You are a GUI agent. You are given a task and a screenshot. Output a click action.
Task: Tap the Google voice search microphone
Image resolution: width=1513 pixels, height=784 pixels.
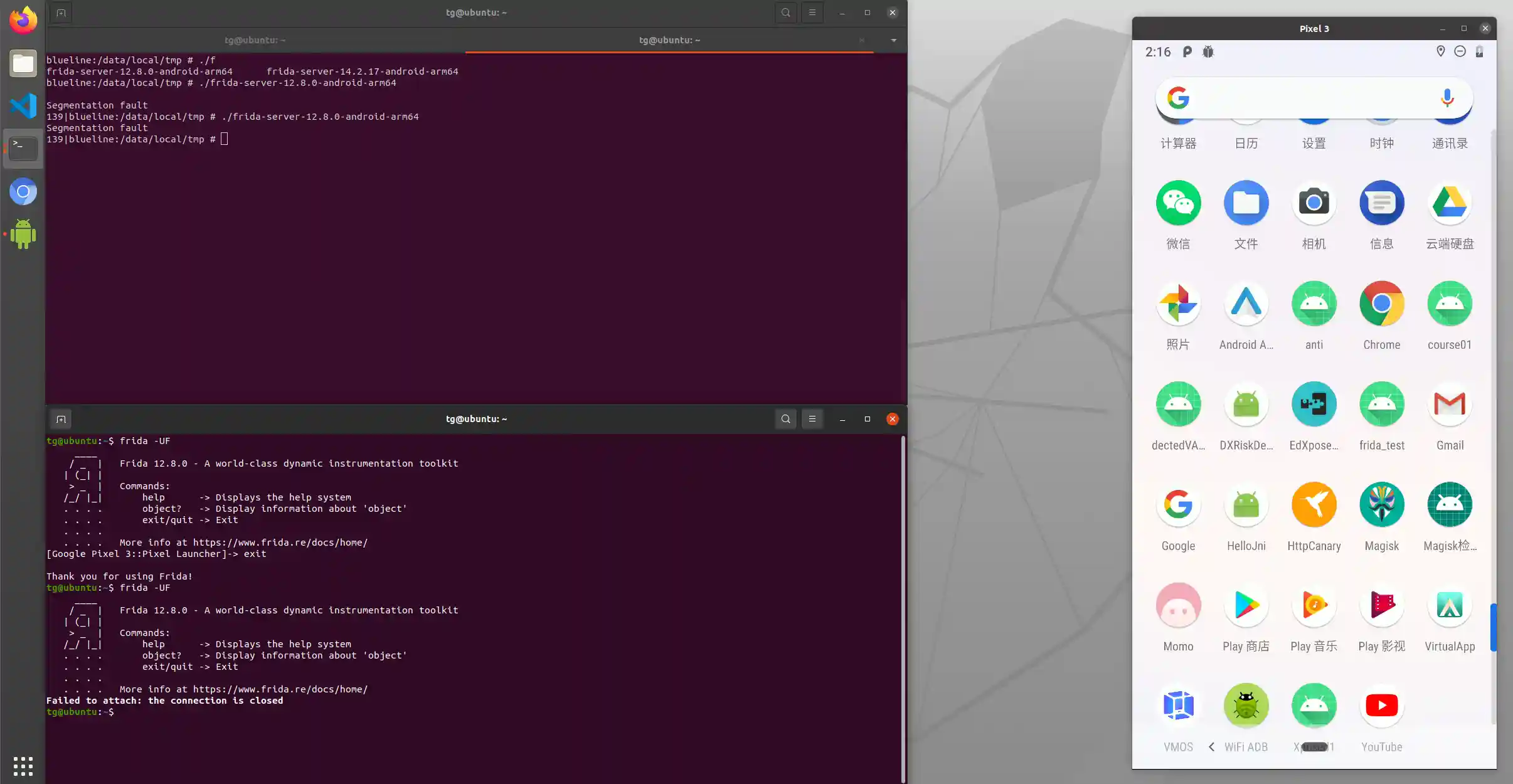click(1447, 98)
